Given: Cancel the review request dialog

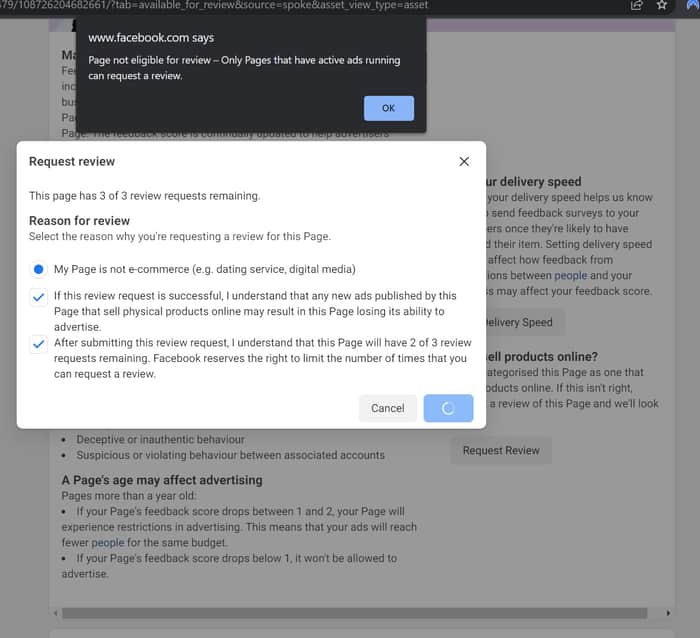Looking at the screenshot, I should click(x=388, y=408).
